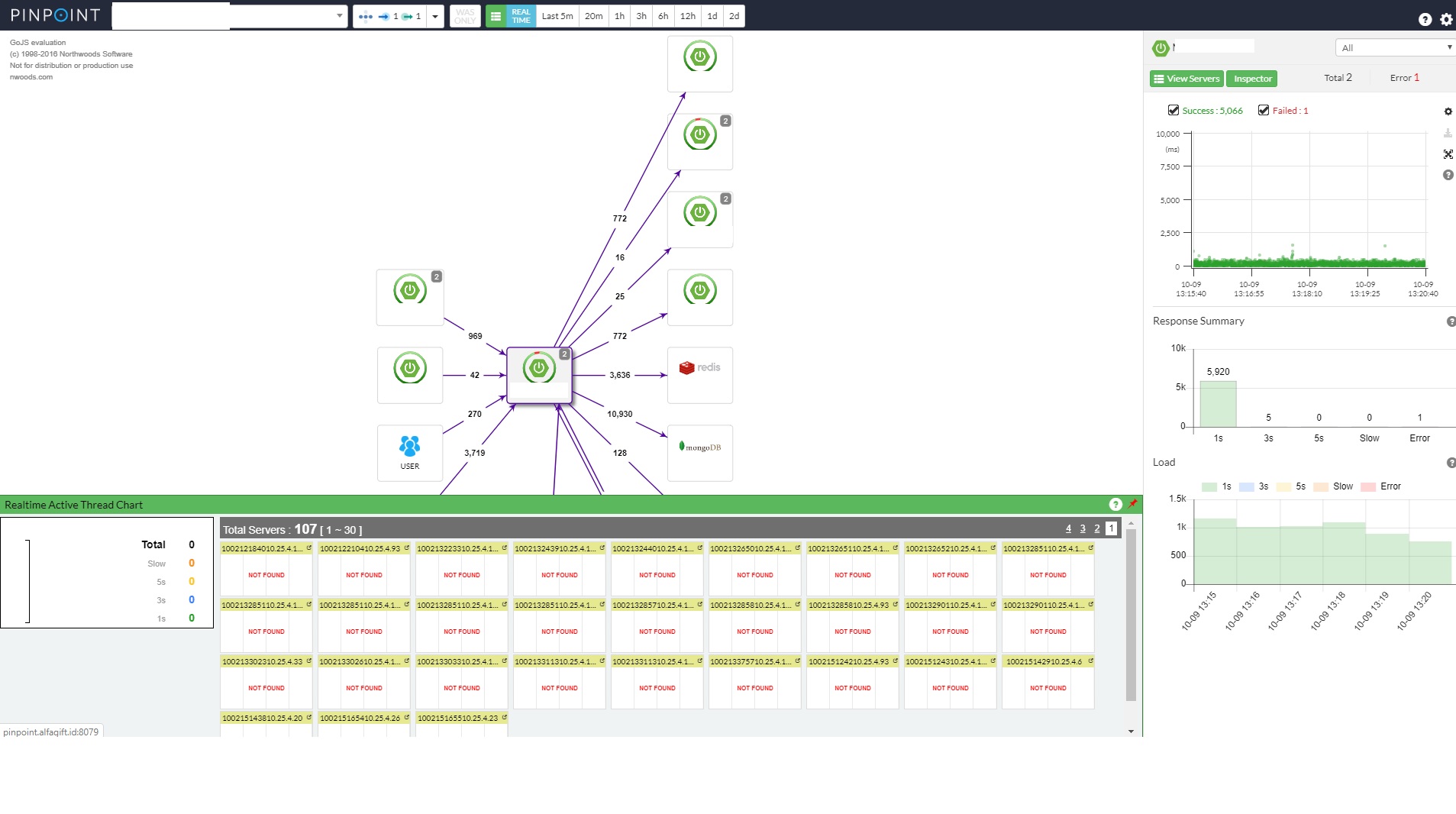Image resolution: width=1456 pixels, height=814 pixels.
Task: Open scatter chart help icon
Action: coord(1448,175)
